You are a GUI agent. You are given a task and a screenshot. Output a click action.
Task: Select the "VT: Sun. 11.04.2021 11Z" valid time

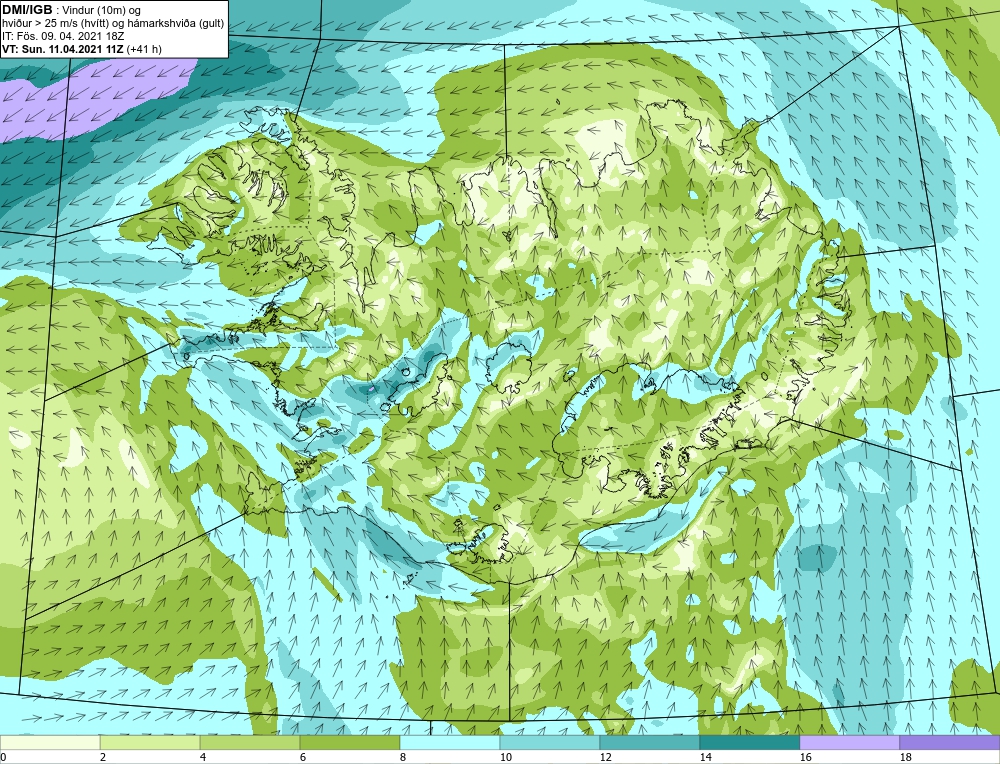[63, 49]
